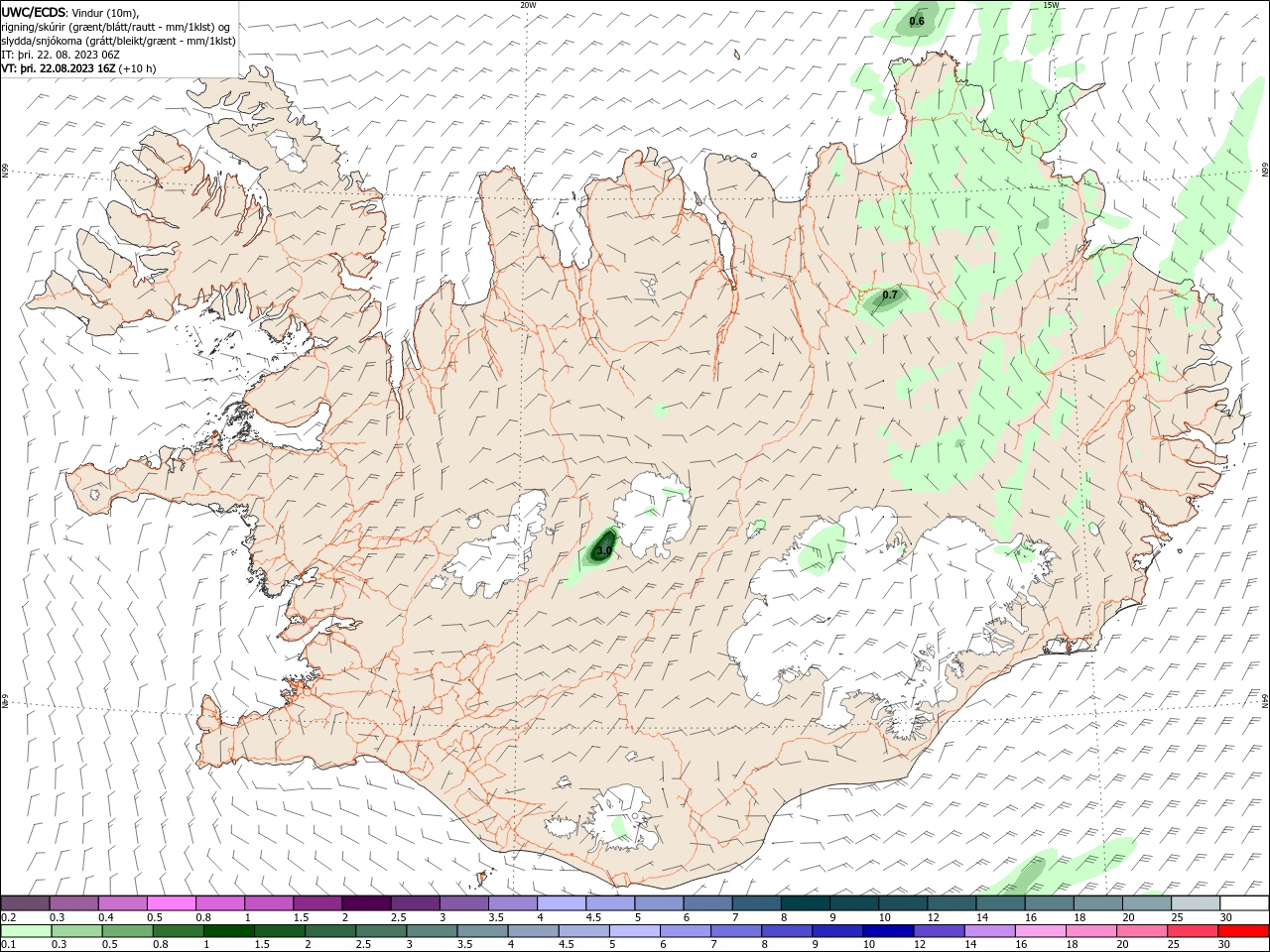Pick the crimson 25 rain legend swatch
This screenshot has height=952, width=1270.
(1193, 931)
